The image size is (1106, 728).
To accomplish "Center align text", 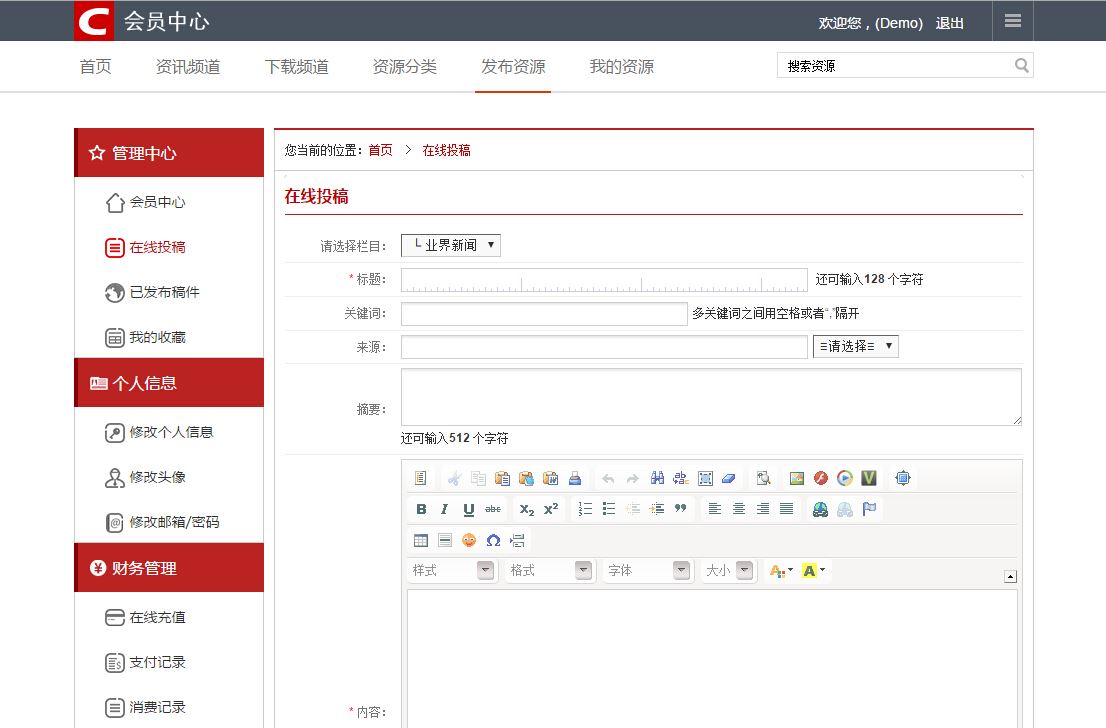I will (x=739, y=509).
